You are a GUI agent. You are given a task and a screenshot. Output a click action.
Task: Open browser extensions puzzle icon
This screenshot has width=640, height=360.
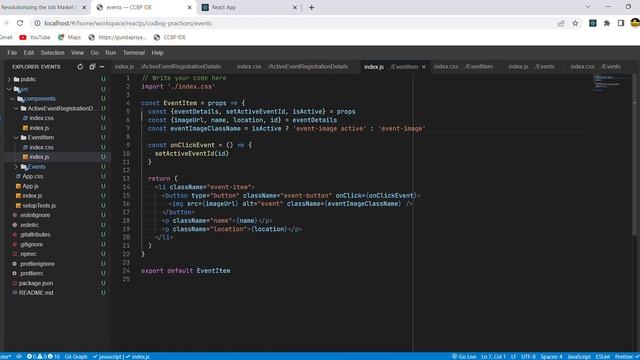coord(607,23)
